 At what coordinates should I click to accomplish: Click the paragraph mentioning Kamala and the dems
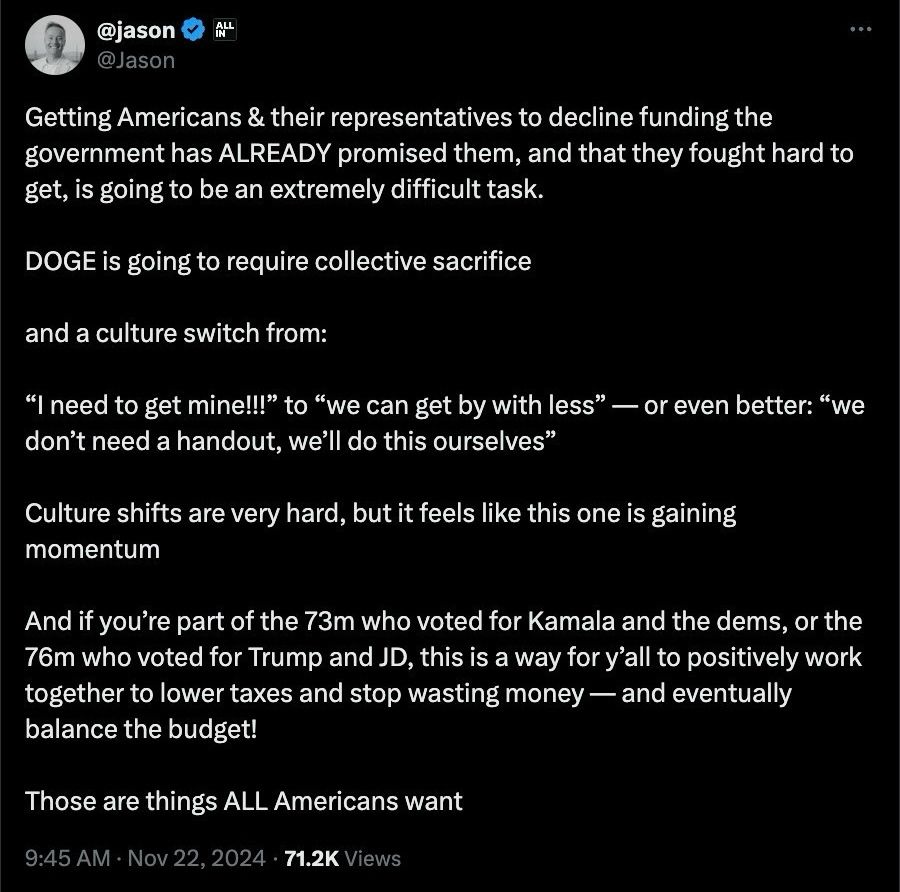click(443, 659)
